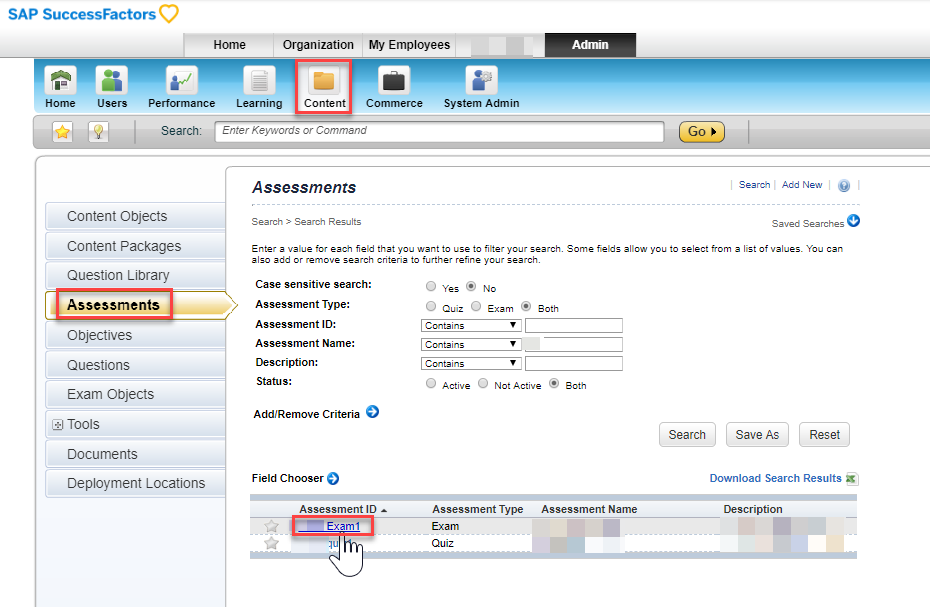This screenshot has width=930, height=607.
Task: Open the Learning document icon
Action: tap(259, 80)
